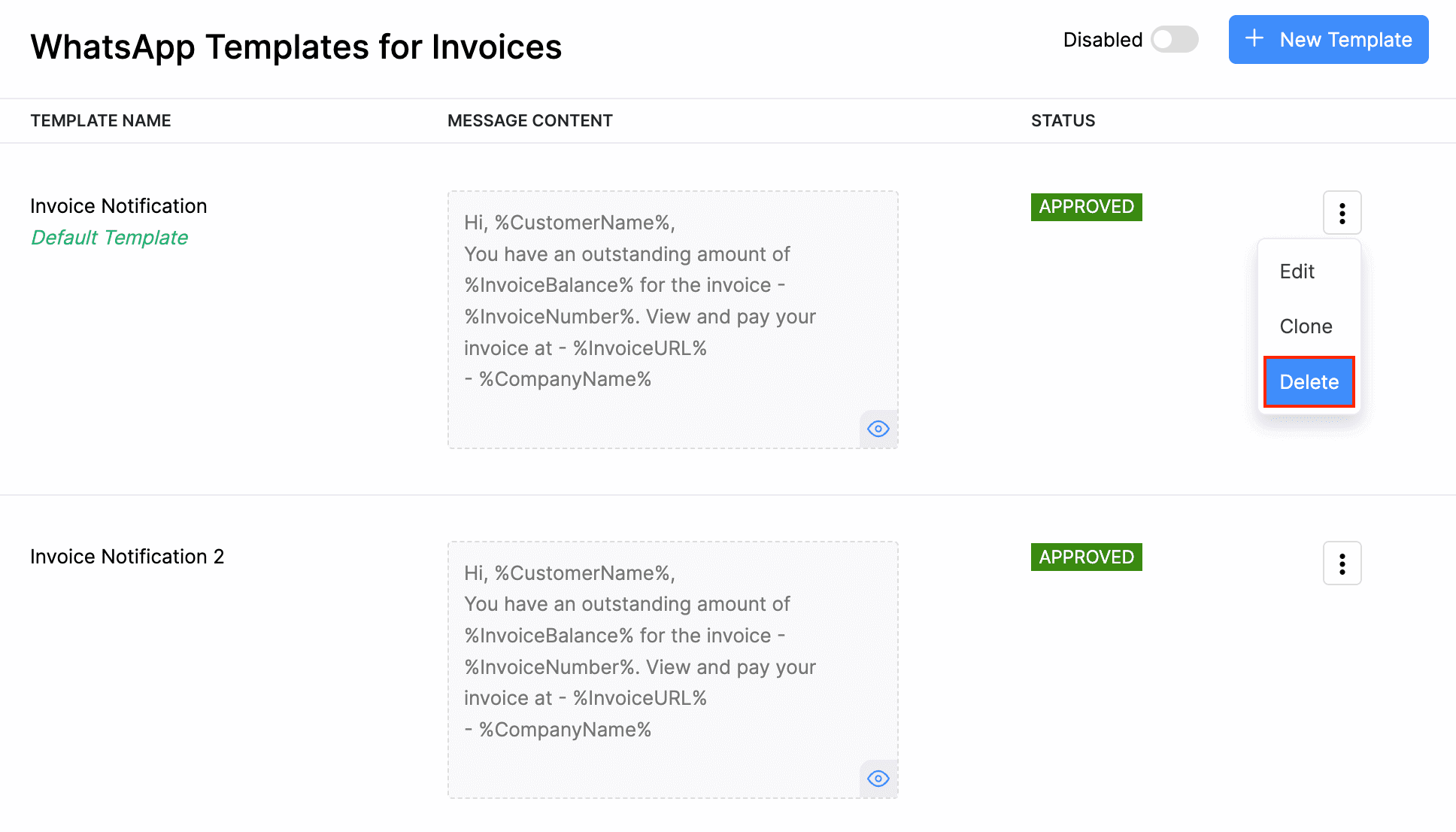This screenshot has height=832, width=1456.
Task: Click the second template's APPROVED status badge
Action: tap(1086, 557)
